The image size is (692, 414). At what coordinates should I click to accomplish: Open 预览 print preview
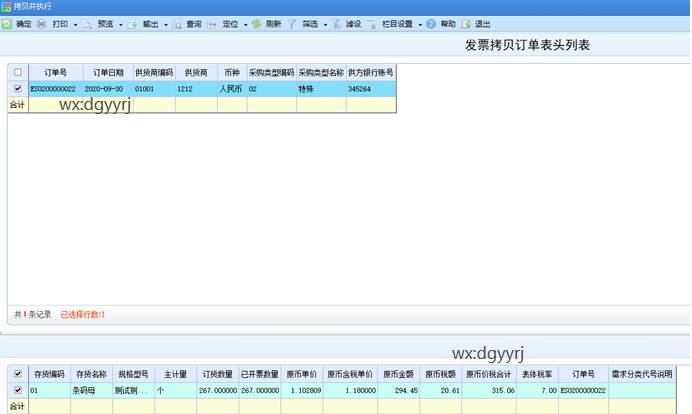pyautogui.click(x=87, y=23)
